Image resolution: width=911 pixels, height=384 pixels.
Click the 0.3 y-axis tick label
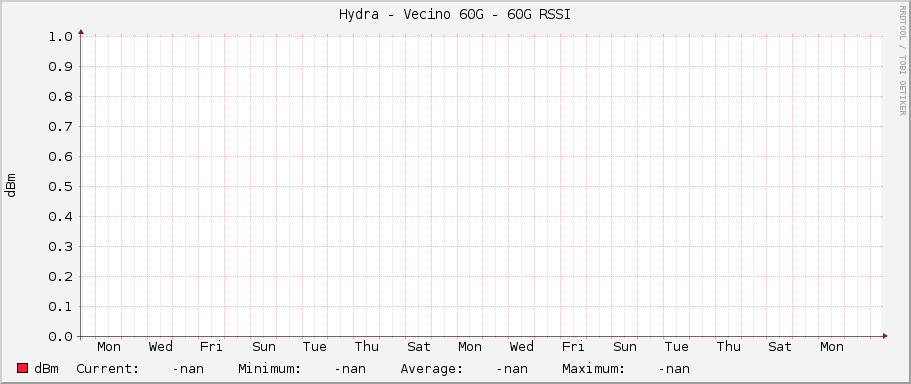point(61,247)
